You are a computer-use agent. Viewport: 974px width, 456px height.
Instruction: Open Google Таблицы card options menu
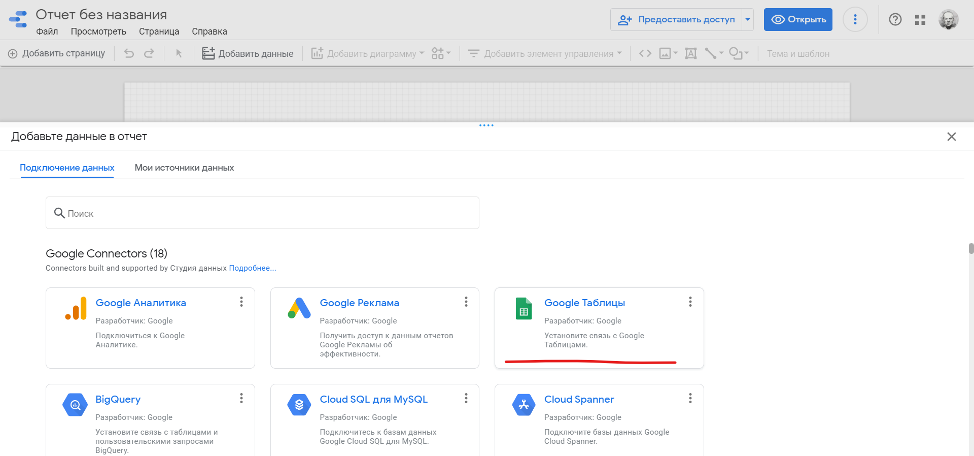pyautogui.click(x=690, y=302)
